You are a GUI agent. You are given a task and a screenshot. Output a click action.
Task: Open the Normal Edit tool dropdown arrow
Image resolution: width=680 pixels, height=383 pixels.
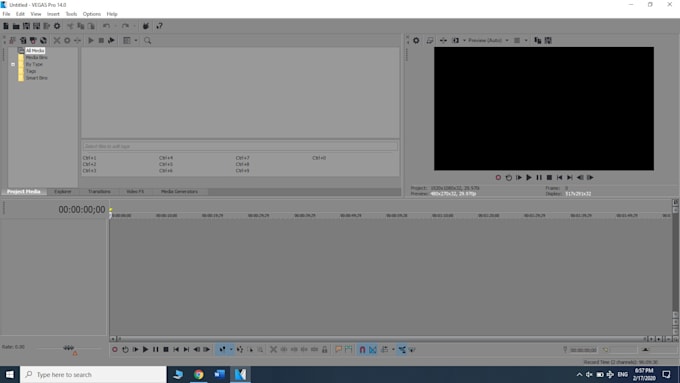point(231,350)
